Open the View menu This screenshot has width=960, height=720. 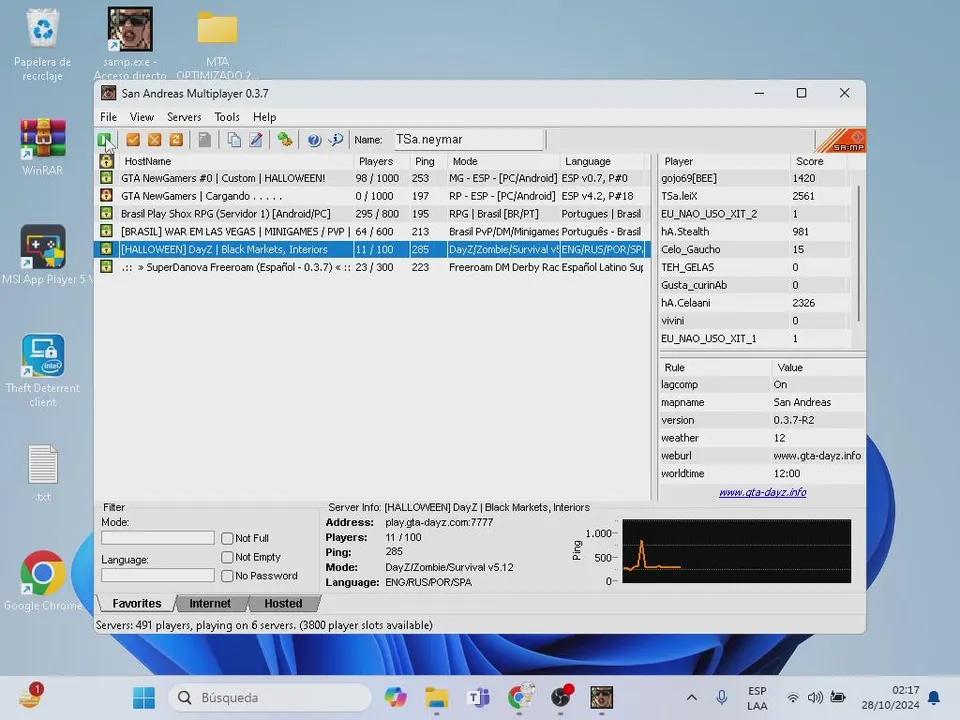pyautogui.click(x=141, y=117)
